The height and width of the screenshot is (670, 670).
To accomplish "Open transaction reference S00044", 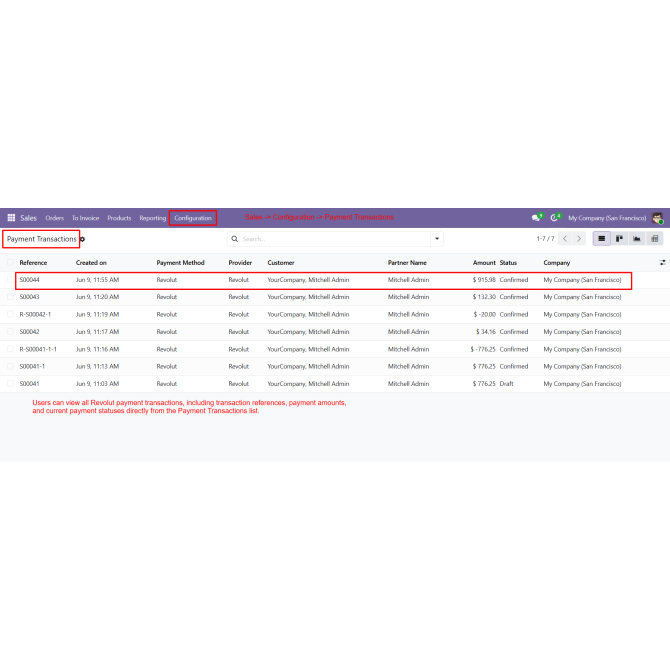I will [x=29, y=280].
